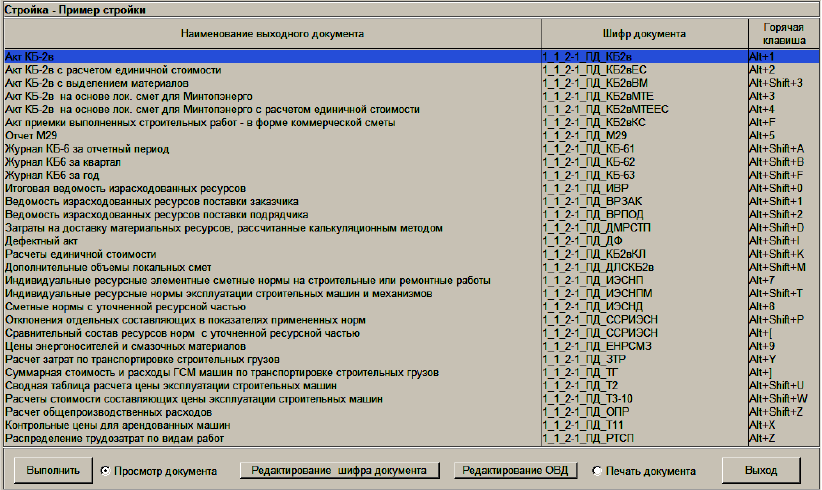Click document code 1_1_2-1_ПД_КБ2вМТЕ
Viewport: 822px width, 490px height.
[x=598, y=96]
